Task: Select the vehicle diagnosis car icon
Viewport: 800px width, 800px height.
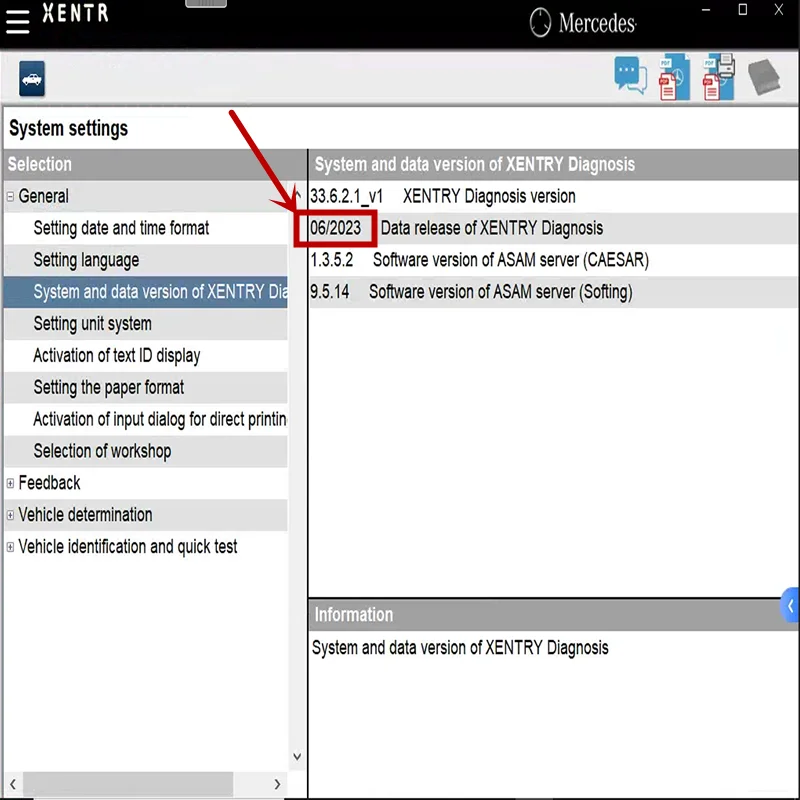Action: click(x=30, y=78)
